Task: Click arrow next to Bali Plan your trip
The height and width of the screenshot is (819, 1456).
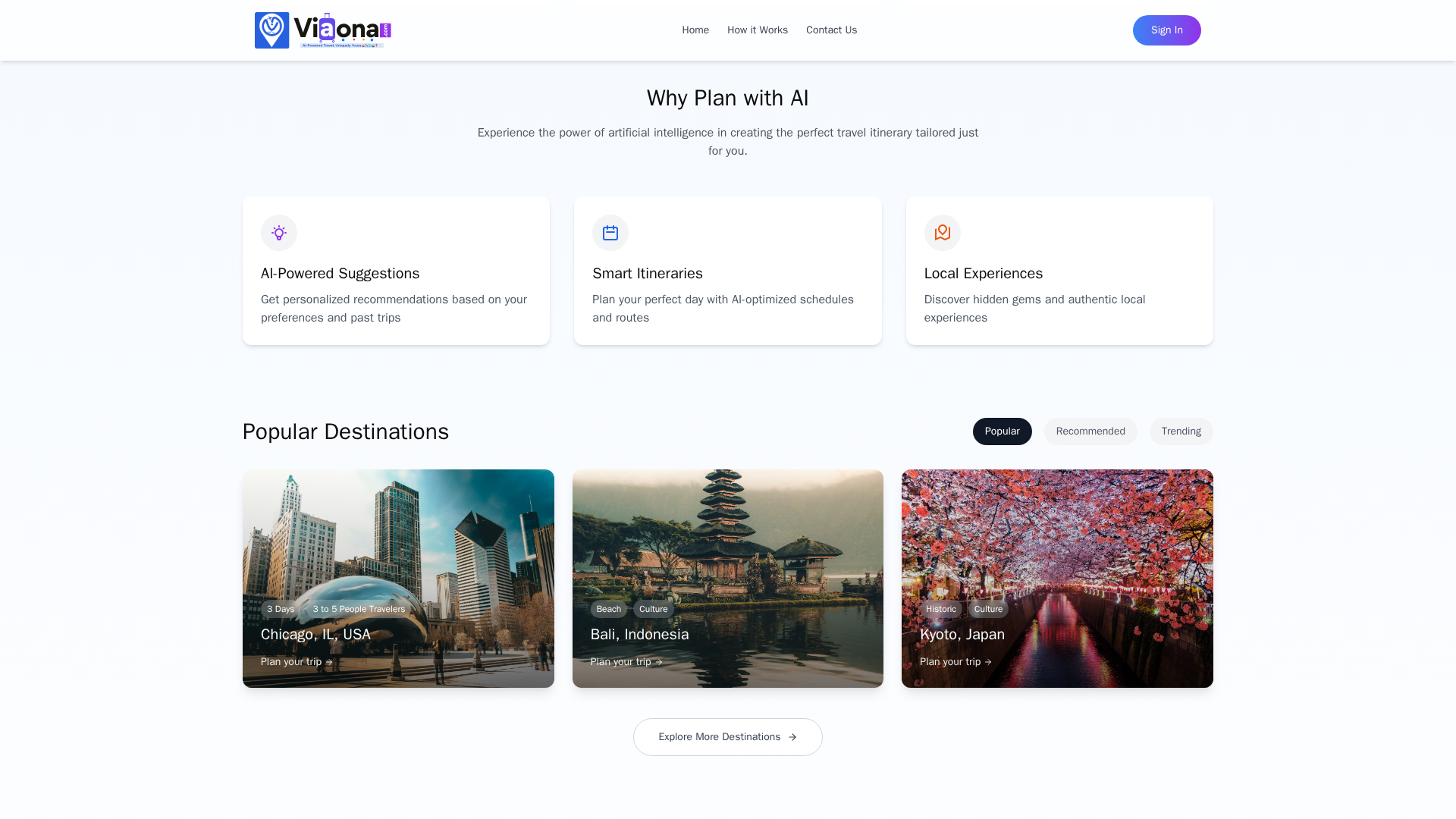Action: [658, 662]
